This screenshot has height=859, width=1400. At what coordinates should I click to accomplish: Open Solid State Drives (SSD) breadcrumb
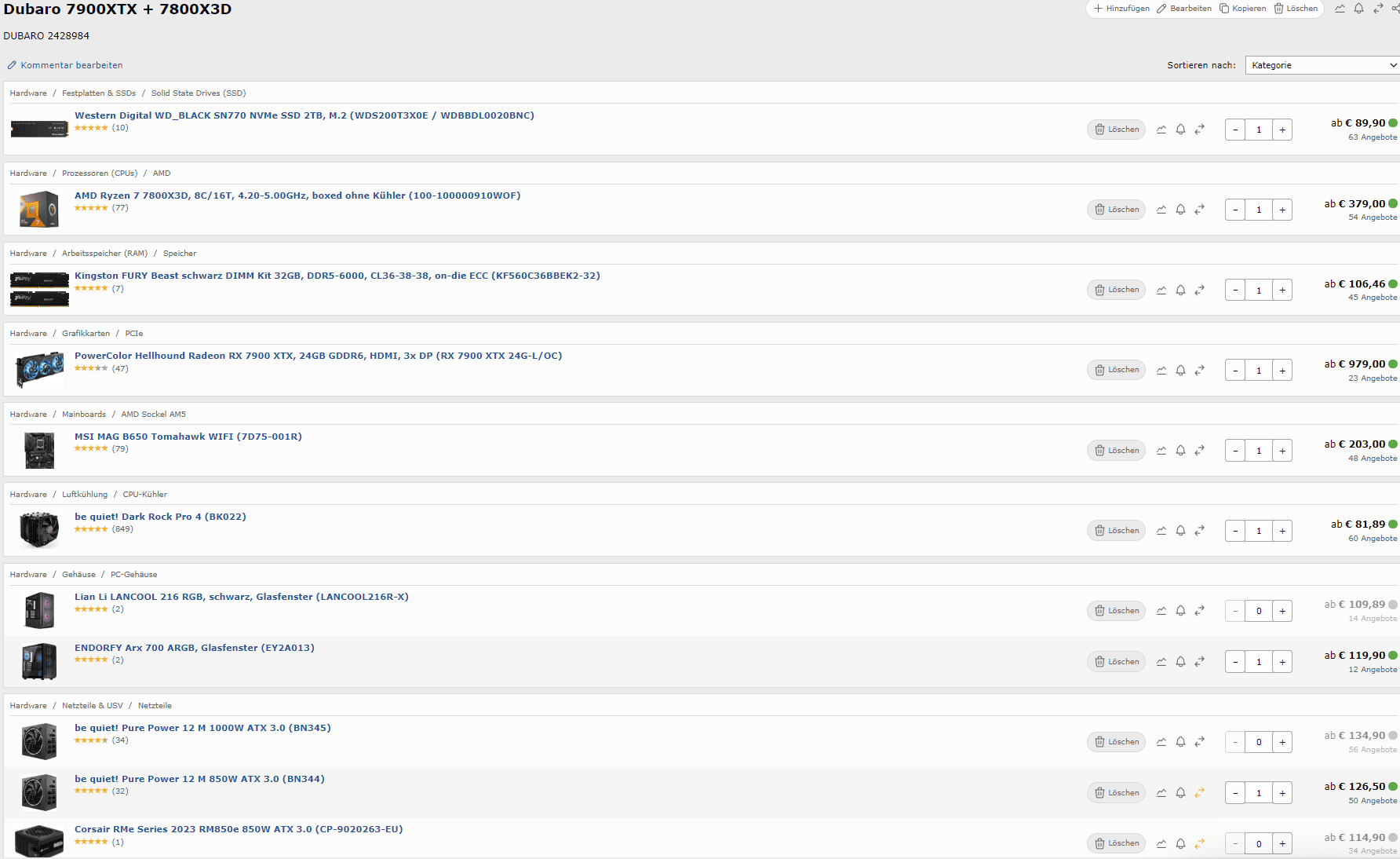[x=199, y=93]
